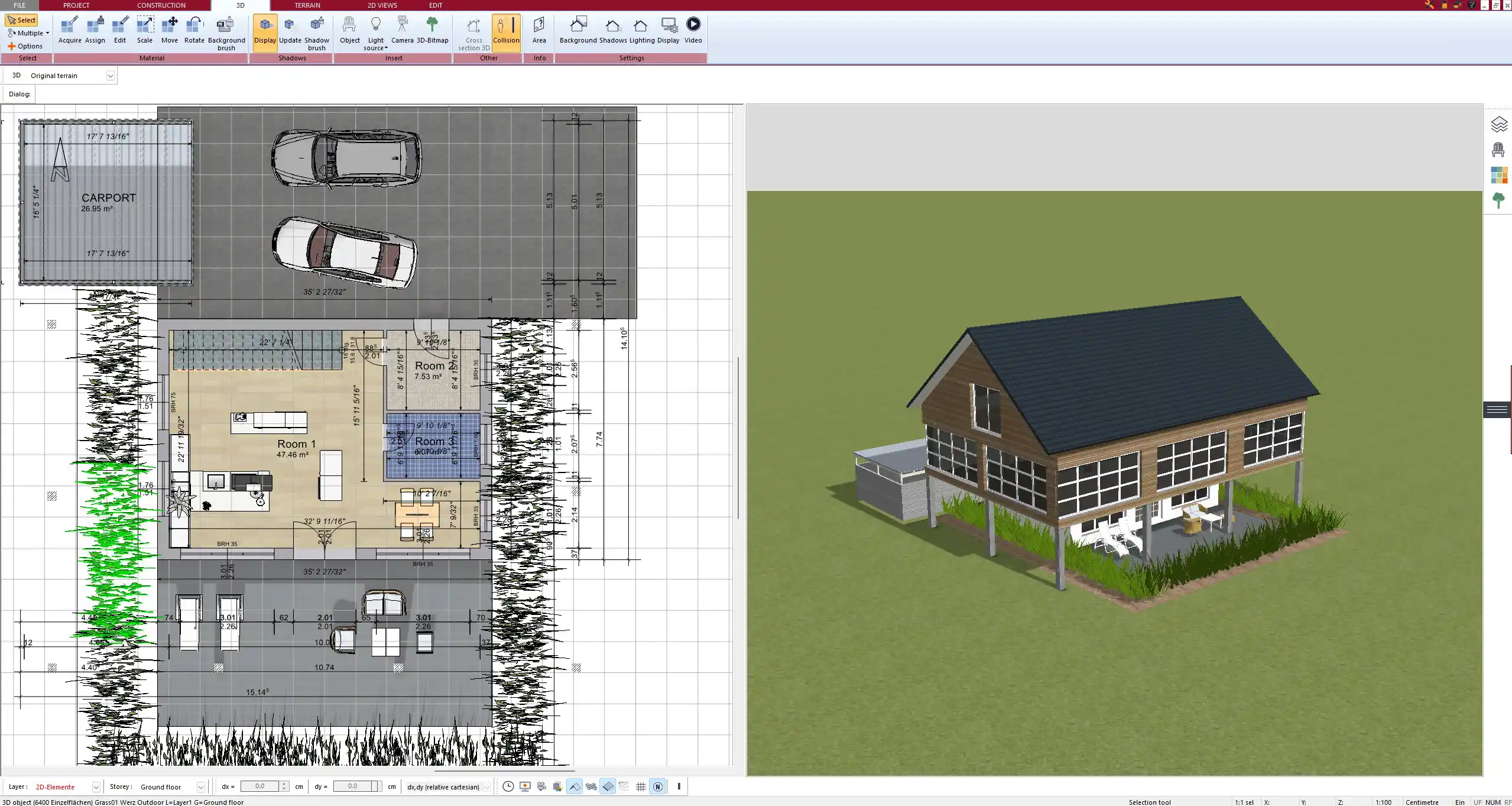Image resolution: width=1512 pixels, height=806 pixels.
Task: Switch to the TERRAIN ribbon tab
Action: click(x=307, y=5)
